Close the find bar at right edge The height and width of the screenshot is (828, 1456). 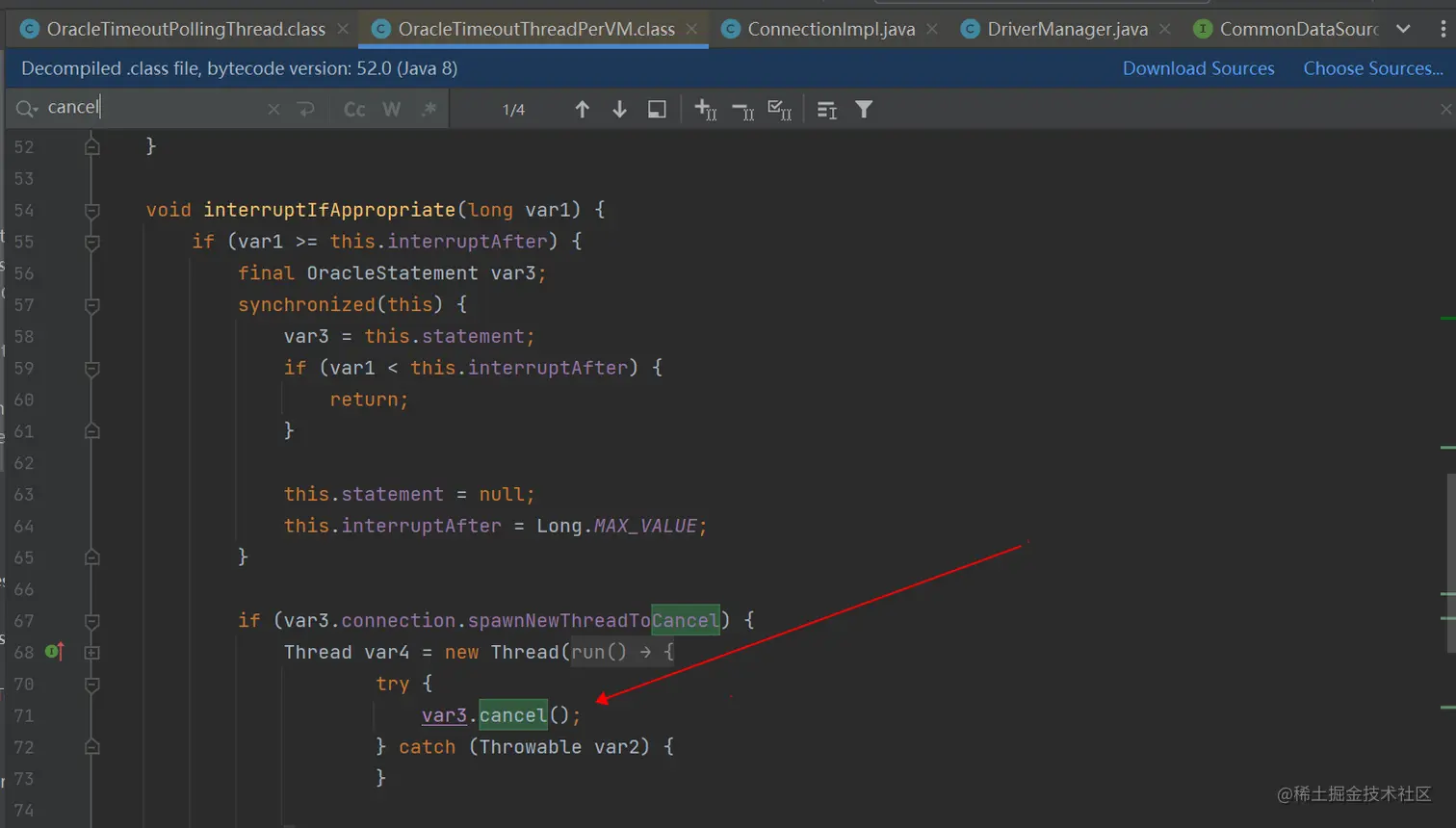pos(1445,110)
